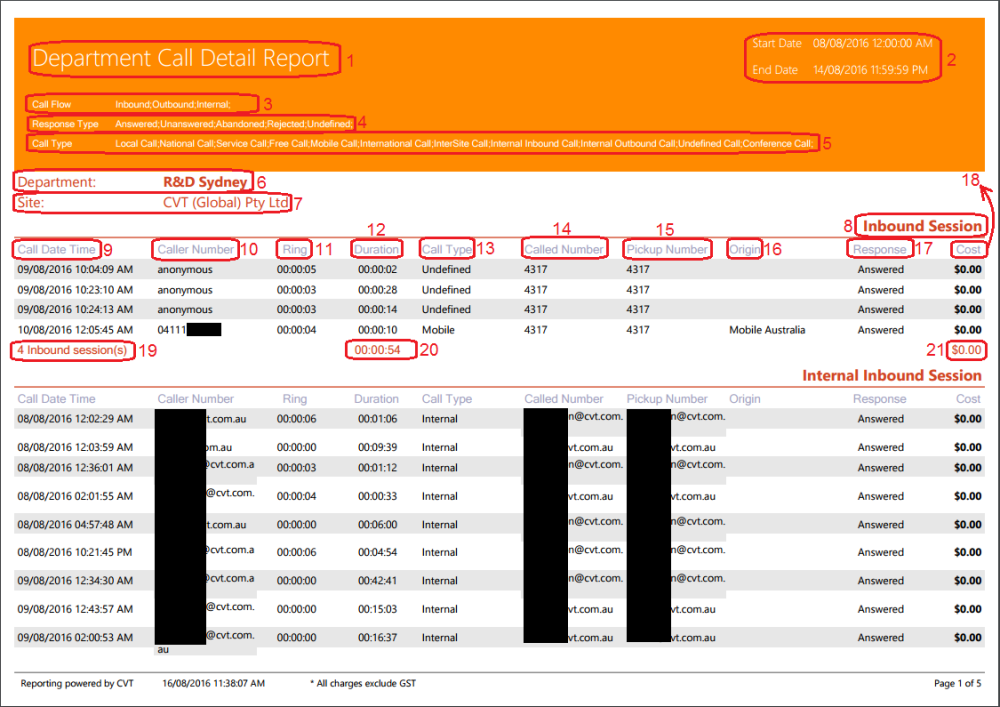
Task: Select the 08/08/2016 12:02:29 AM call date
Action: [75, 419]
